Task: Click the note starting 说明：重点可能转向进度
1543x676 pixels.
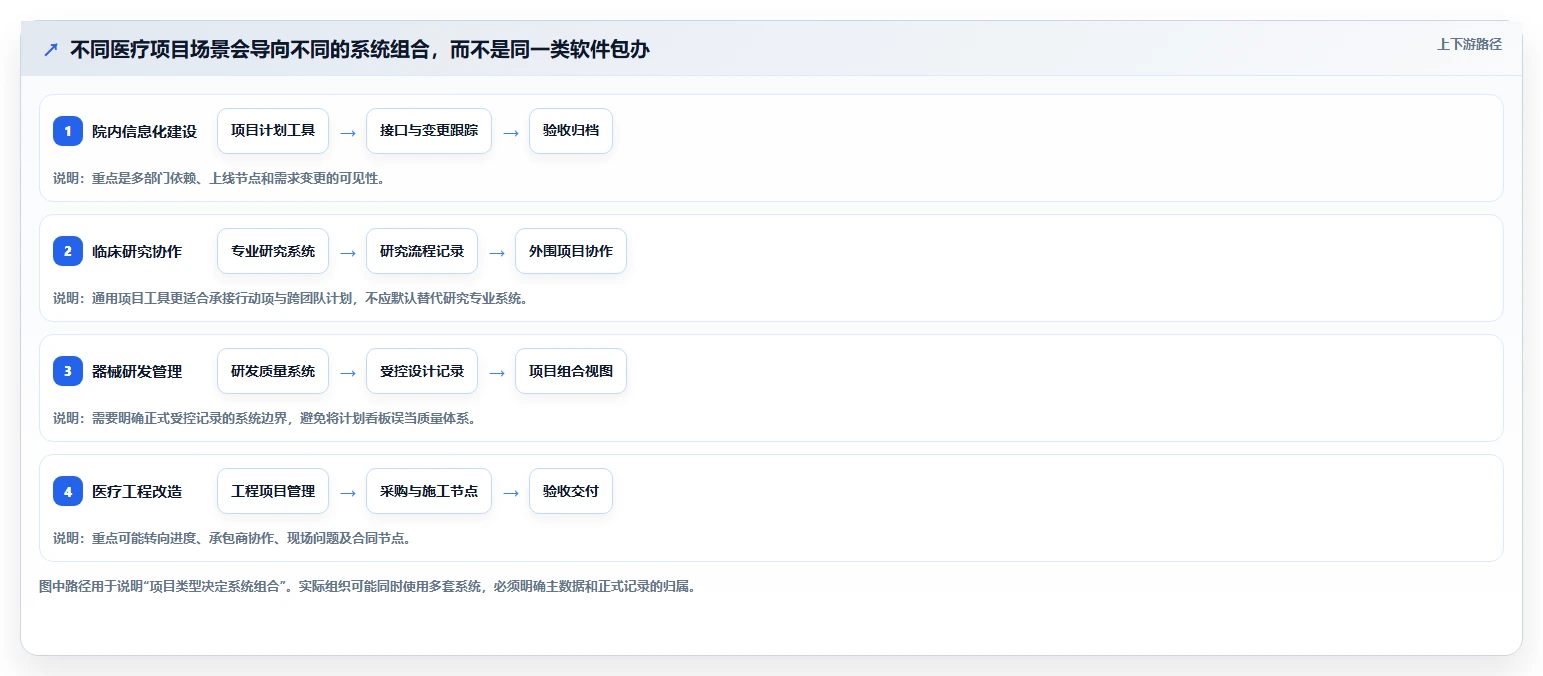Action: [232, 538]
